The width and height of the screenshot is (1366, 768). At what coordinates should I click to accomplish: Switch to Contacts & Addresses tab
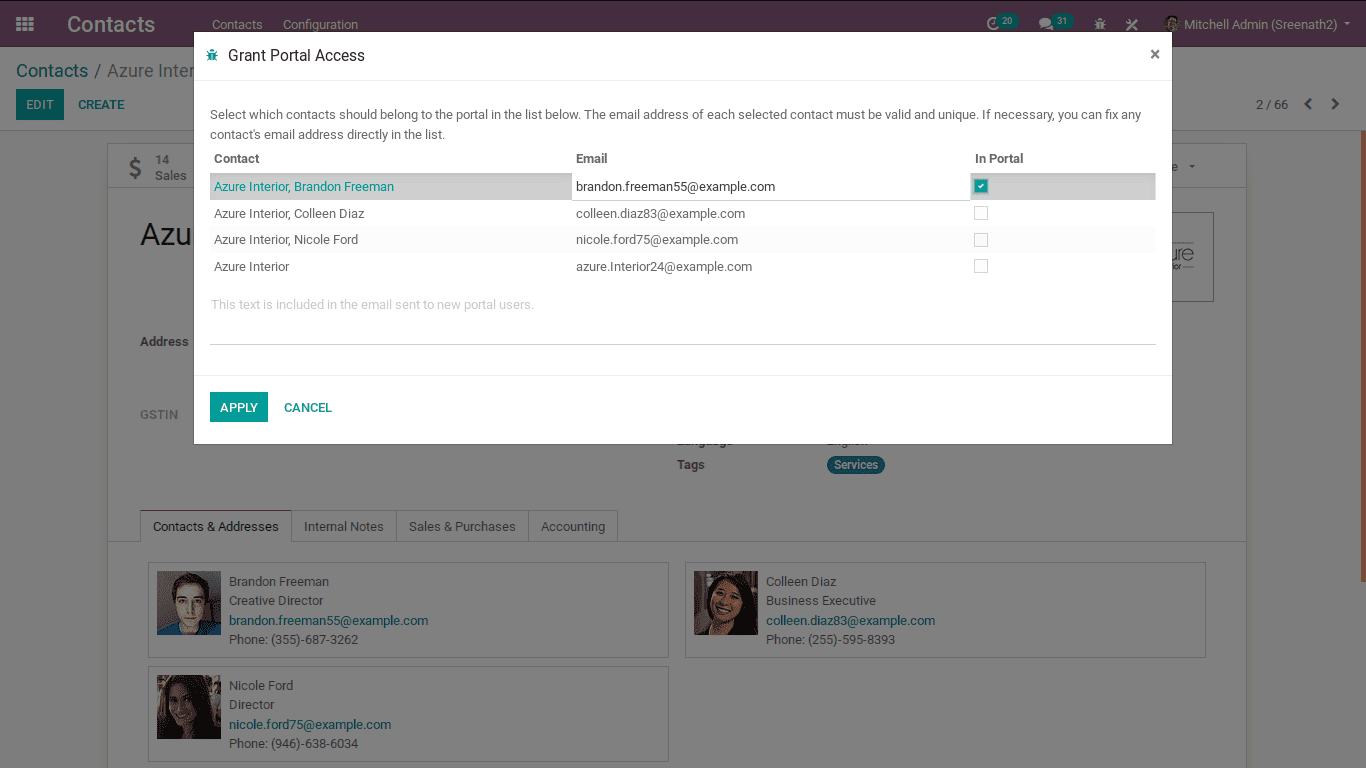(216, 526)
